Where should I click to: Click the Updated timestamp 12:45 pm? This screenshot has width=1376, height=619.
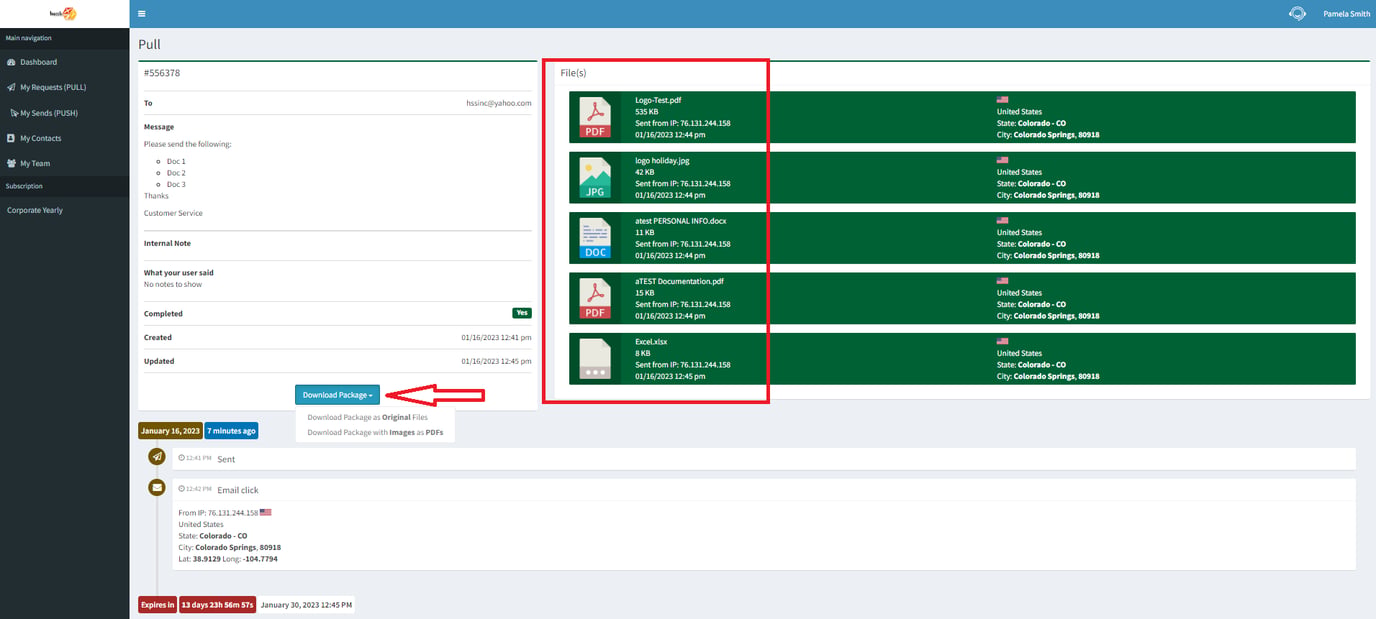coord(496,361)
